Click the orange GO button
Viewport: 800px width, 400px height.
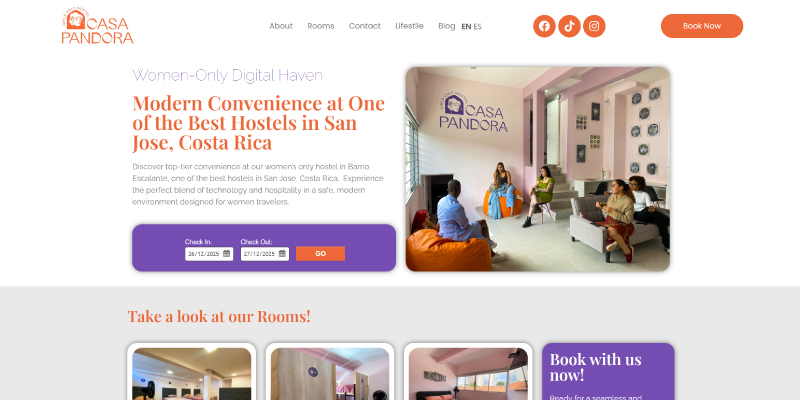(x=320, y=254)
